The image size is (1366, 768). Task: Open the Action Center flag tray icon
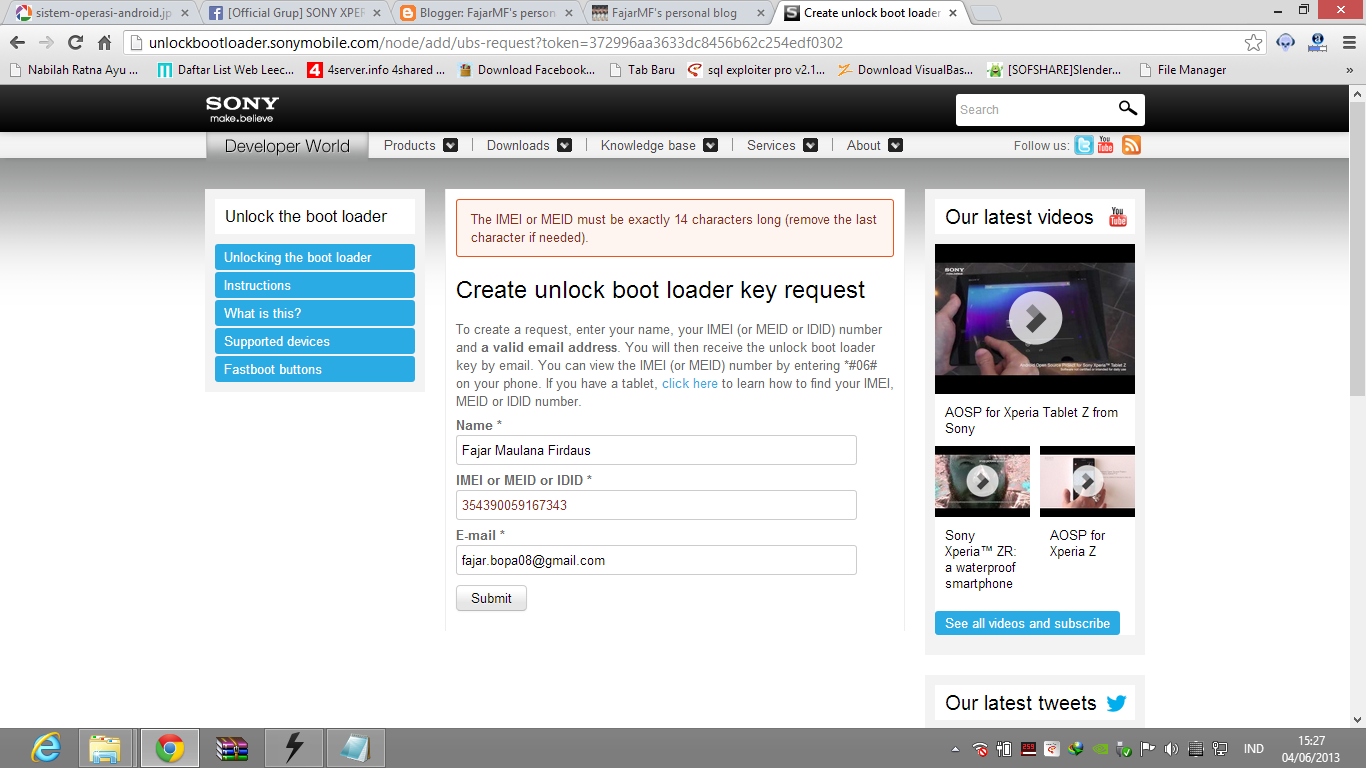(x=1147, y=749)
